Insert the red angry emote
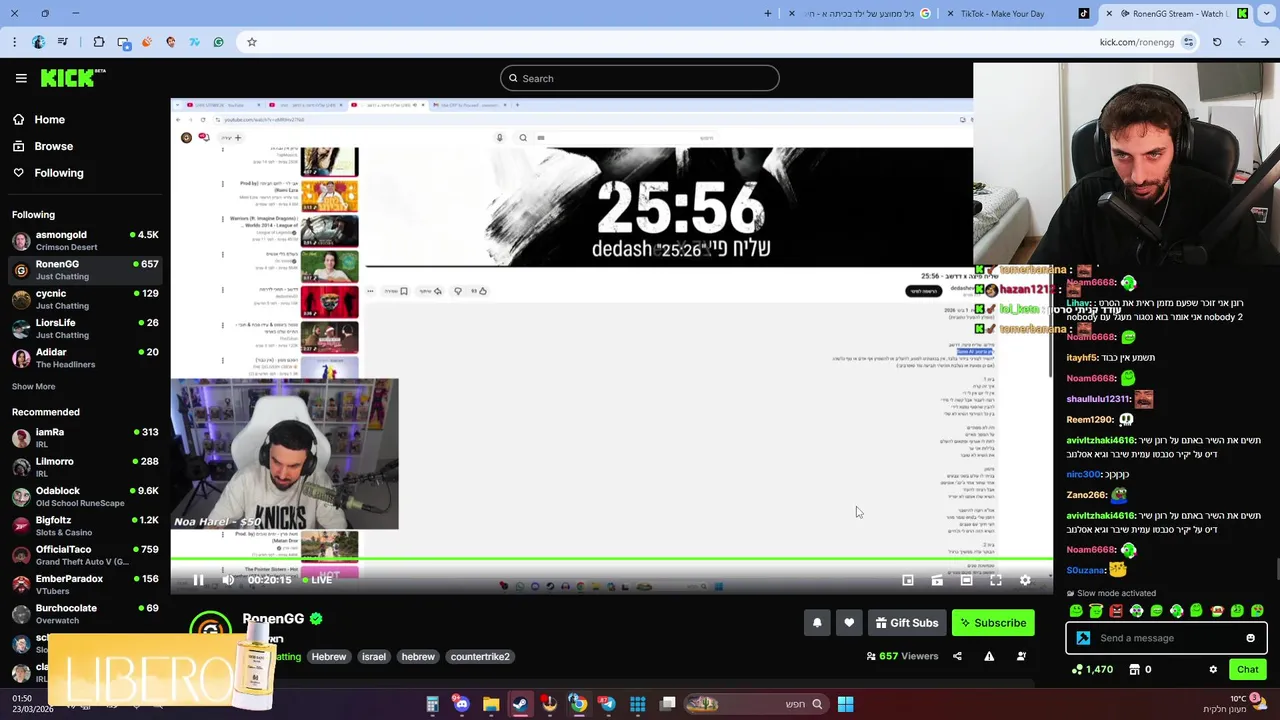Viewport: 1280px width, 720px height. pyautogui.click(x=1116, y=611)
